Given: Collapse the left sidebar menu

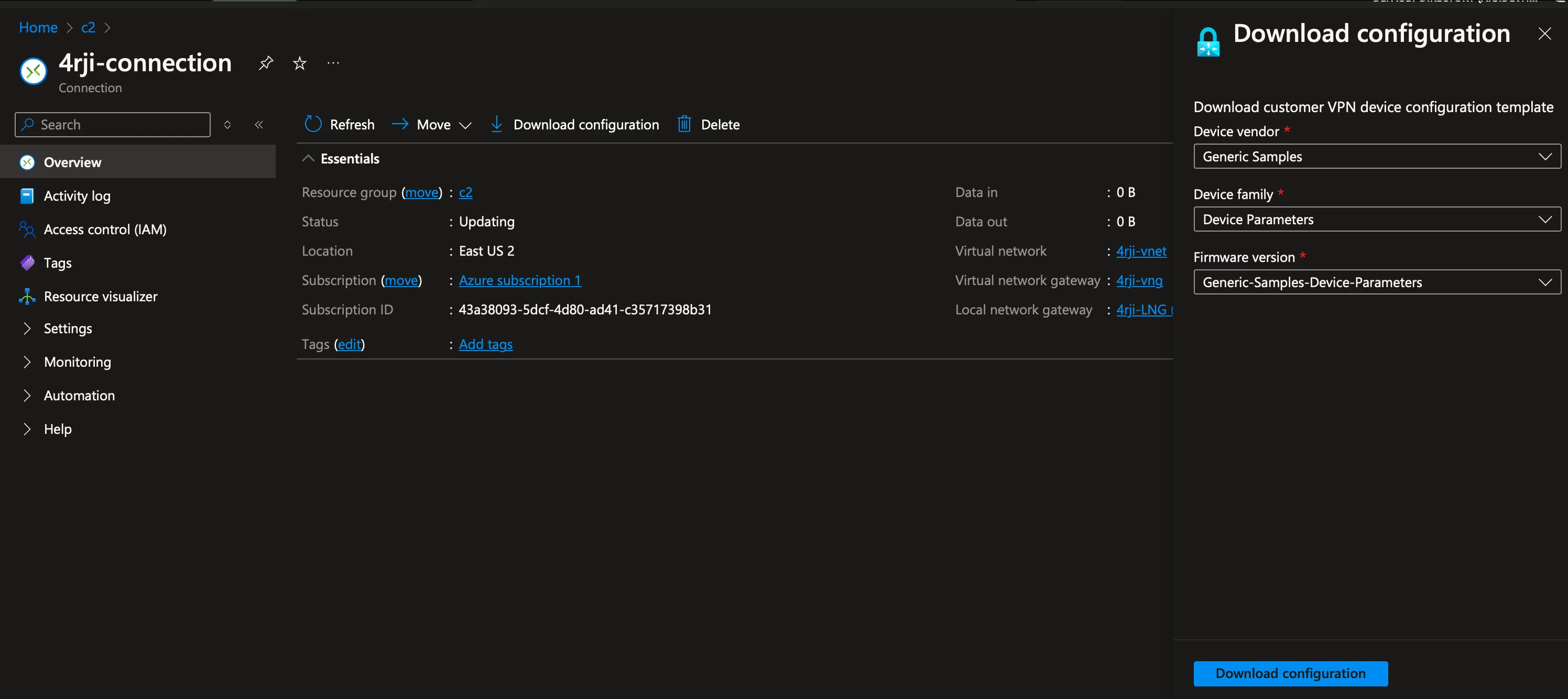Looking at the screenshot, I should tap(259, 124).
